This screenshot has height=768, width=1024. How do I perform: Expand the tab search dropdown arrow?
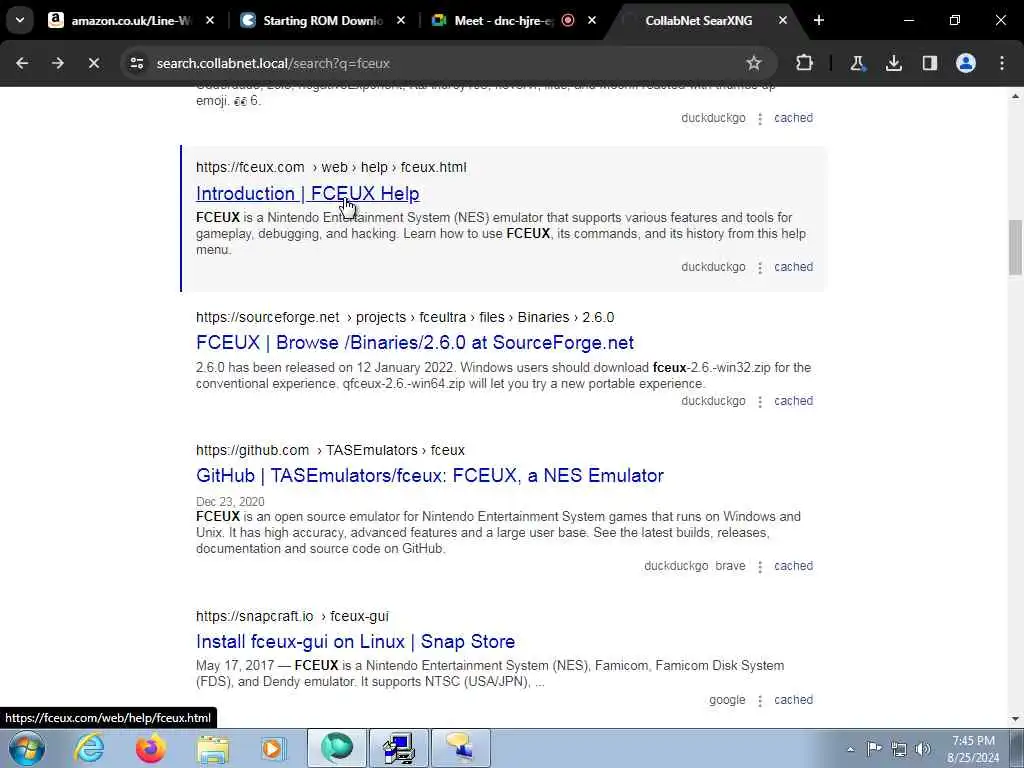(x=20, y=20)
